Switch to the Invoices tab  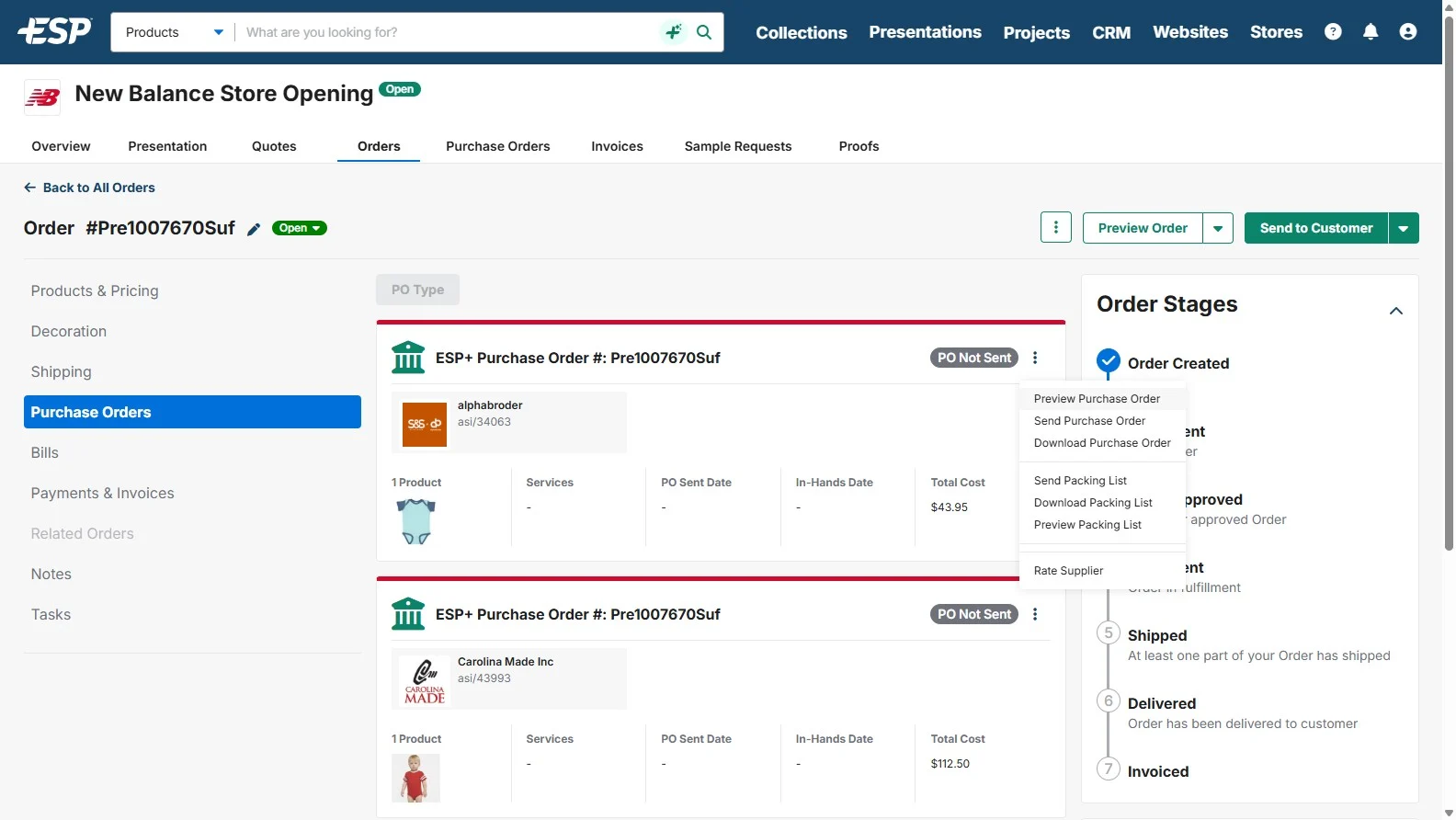coord(617,146)
